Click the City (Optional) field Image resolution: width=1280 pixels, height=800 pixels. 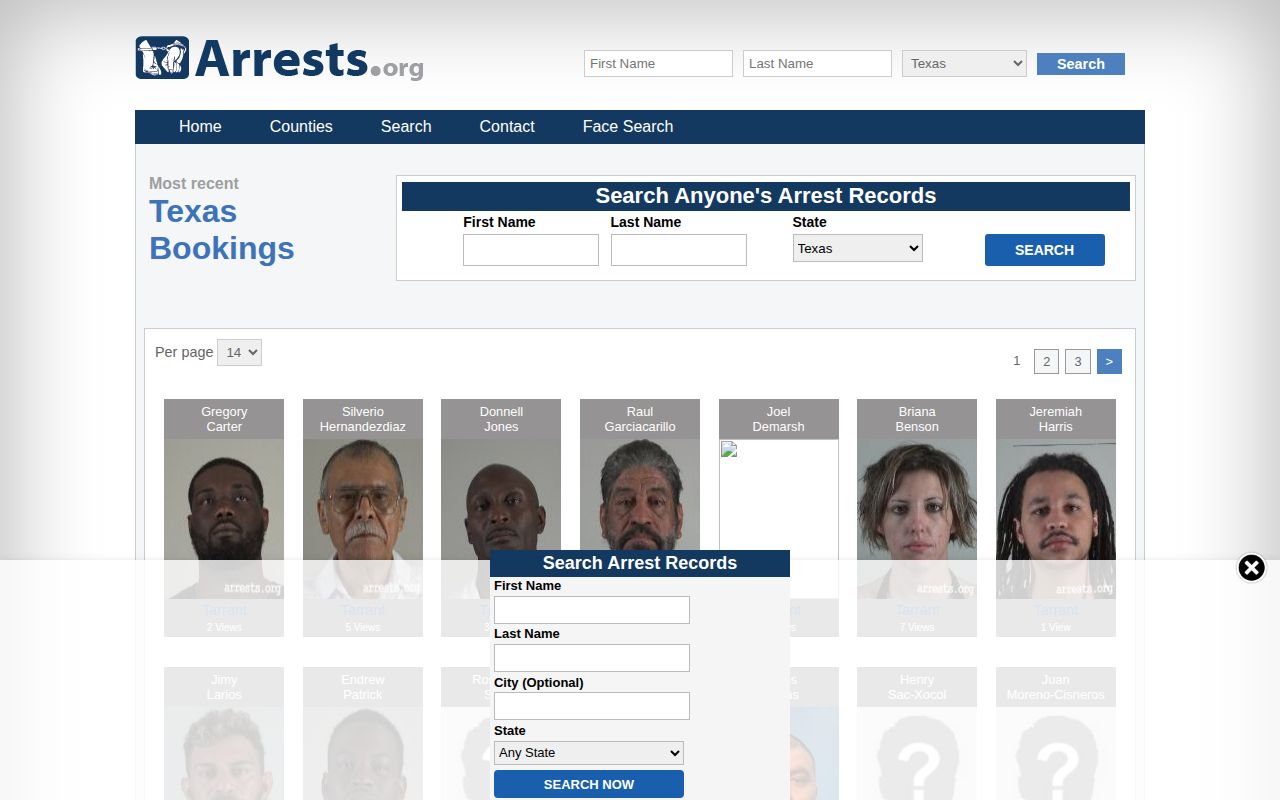592,706
